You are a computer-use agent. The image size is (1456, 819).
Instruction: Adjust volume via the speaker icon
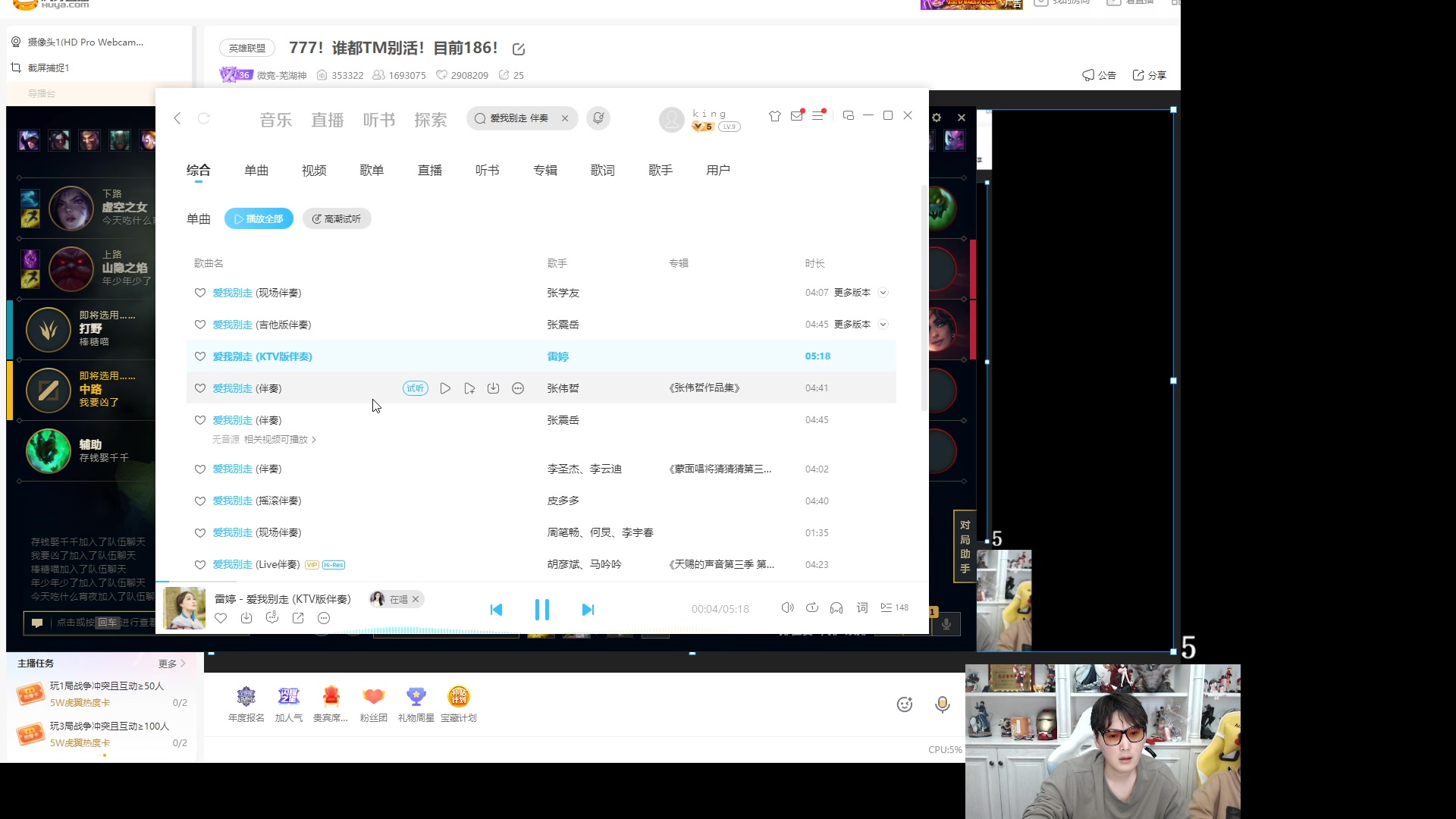(x=788, y=607)
